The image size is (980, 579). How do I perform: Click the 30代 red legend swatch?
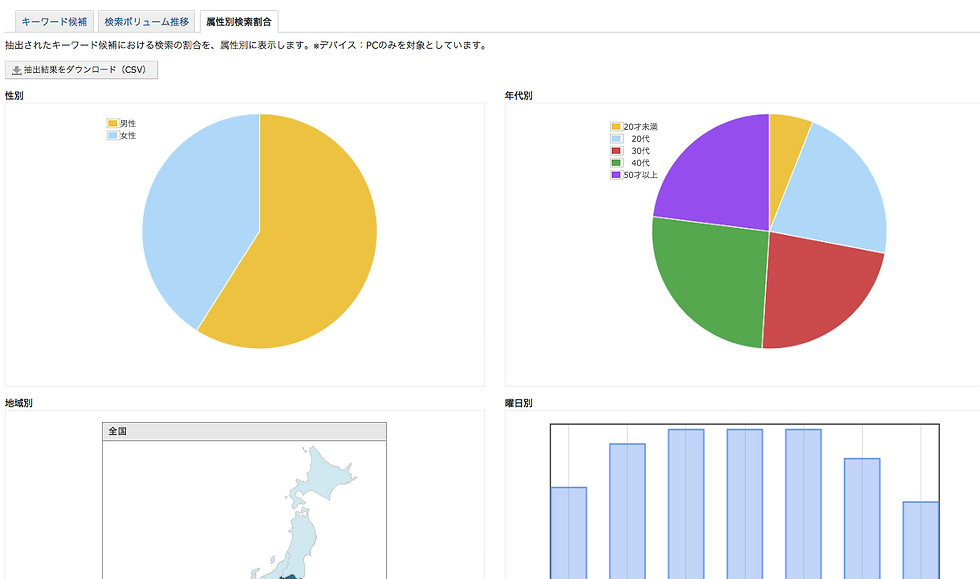click(x=616, y=151)
